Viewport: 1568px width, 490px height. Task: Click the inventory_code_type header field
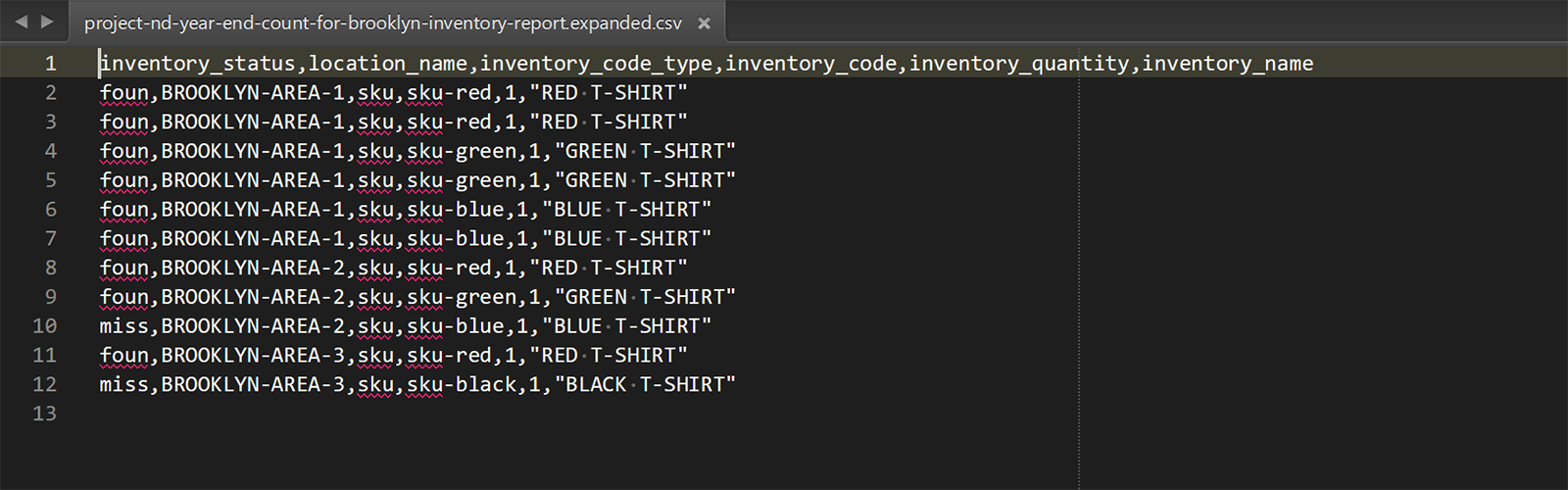point(596,64)
